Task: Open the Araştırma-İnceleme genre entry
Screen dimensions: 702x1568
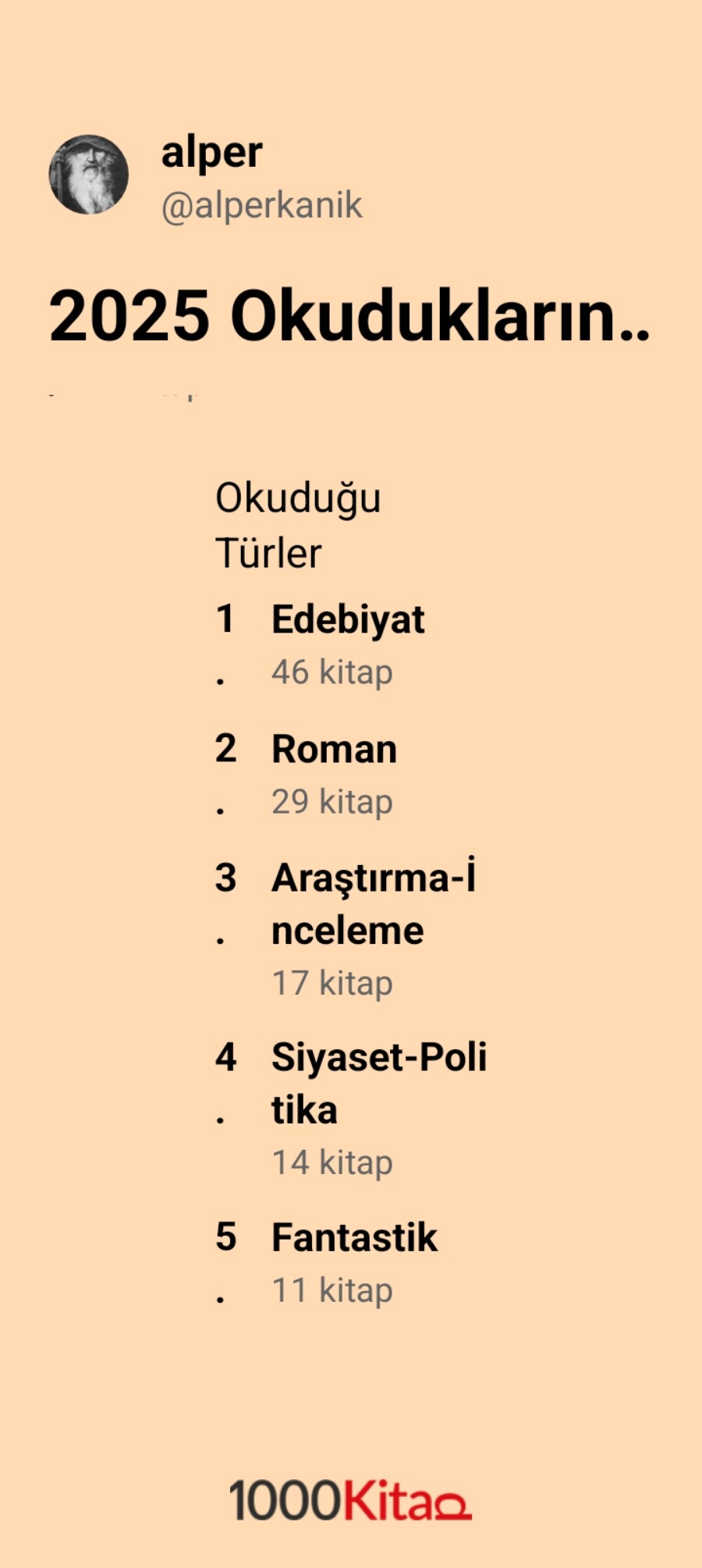Action: point(373,903)
